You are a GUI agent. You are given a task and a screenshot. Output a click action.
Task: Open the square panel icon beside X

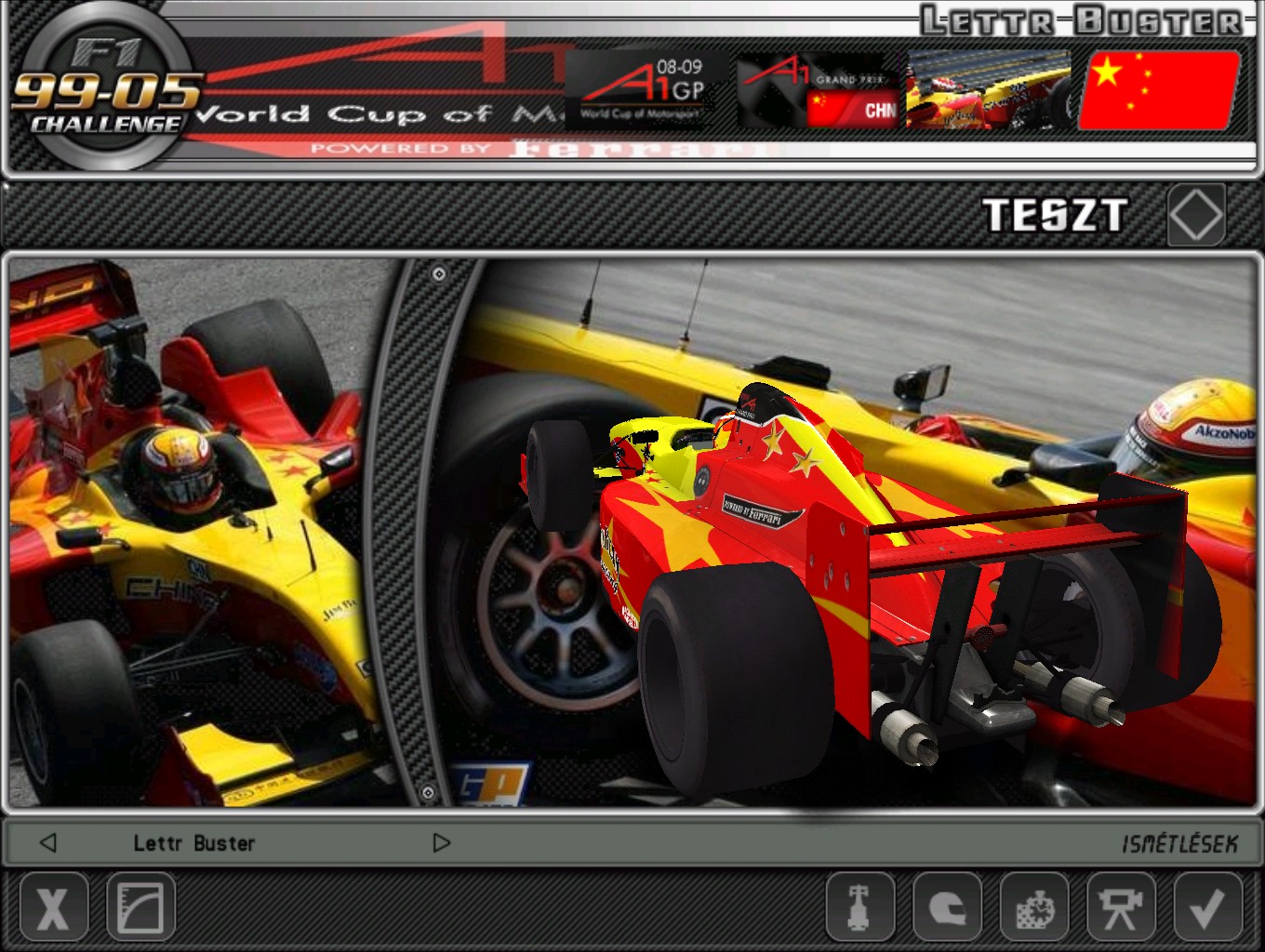coord(140,906)
